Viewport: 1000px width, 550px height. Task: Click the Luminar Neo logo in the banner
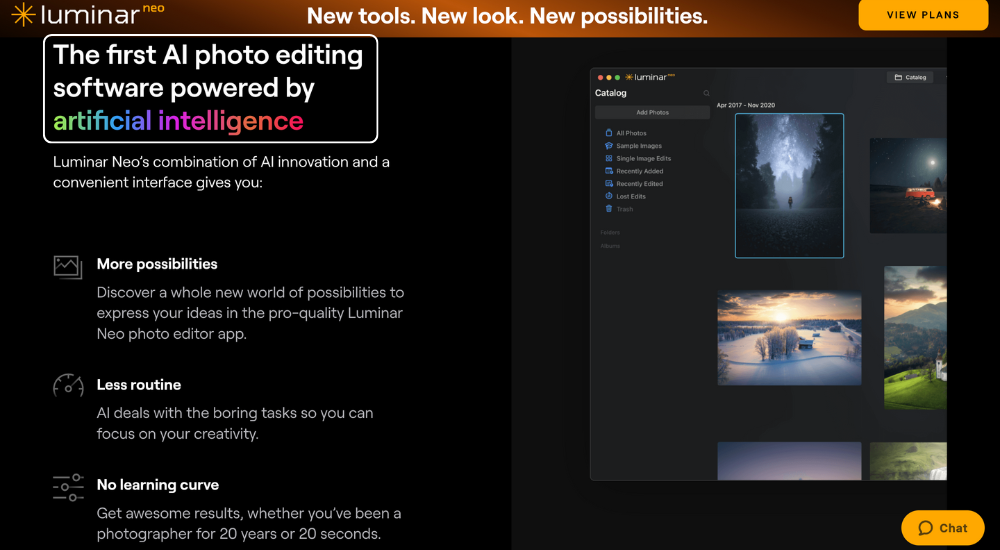tap(87, 14)
